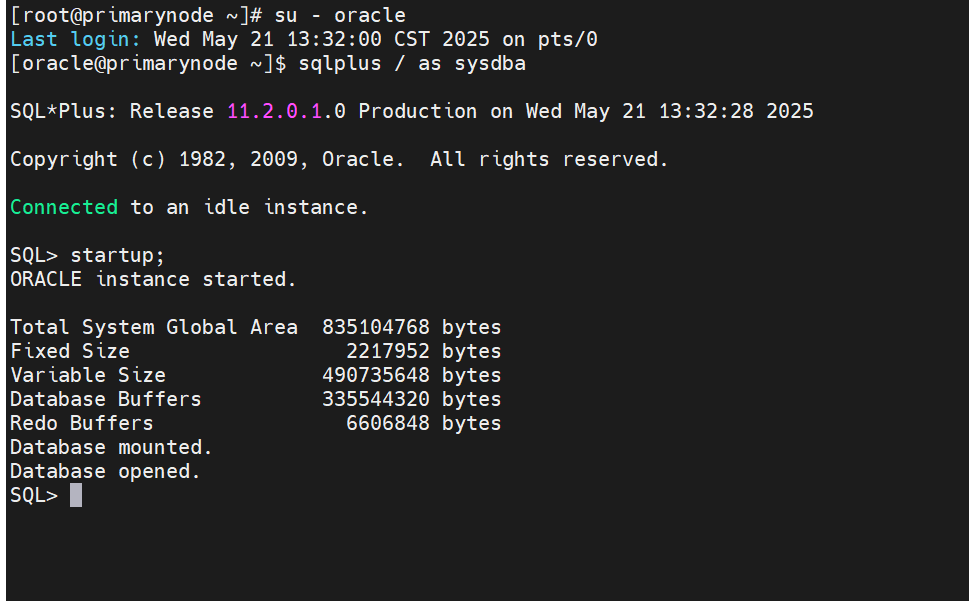The image size is (969, 601).
Task: Click the "Variable Size" label
Action: [x=88, y=375]
